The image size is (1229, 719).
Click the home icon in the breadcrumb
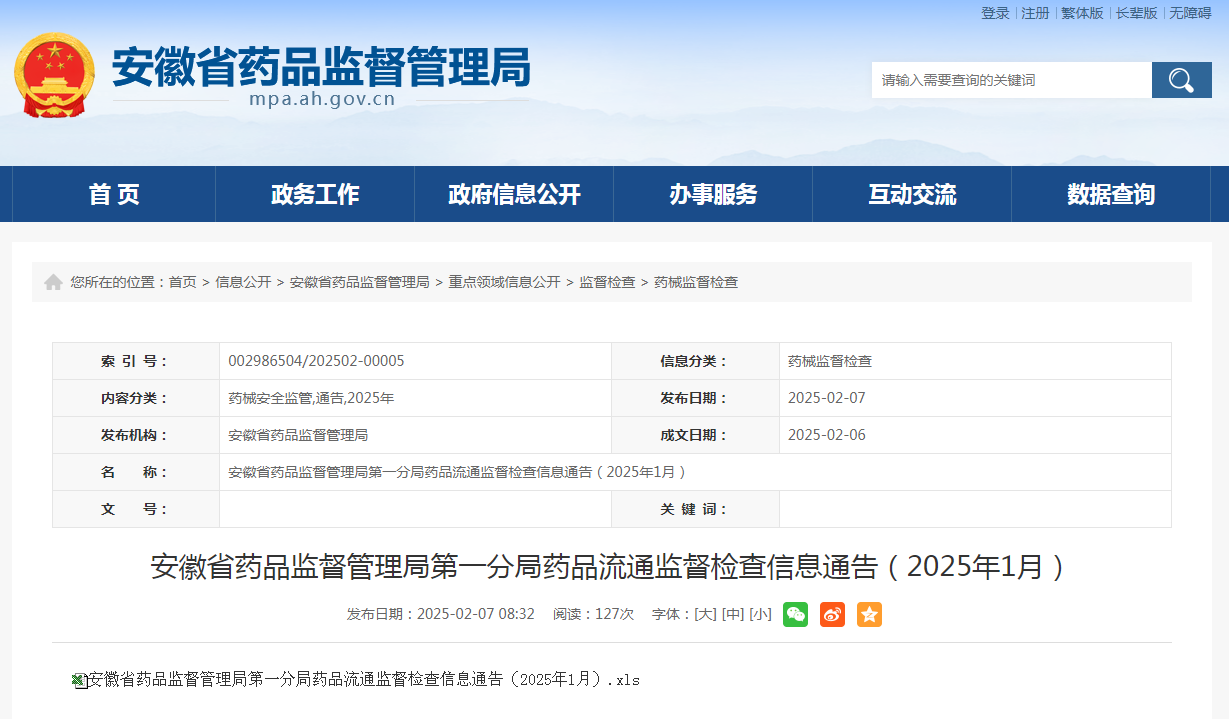(x=53, y=283)
